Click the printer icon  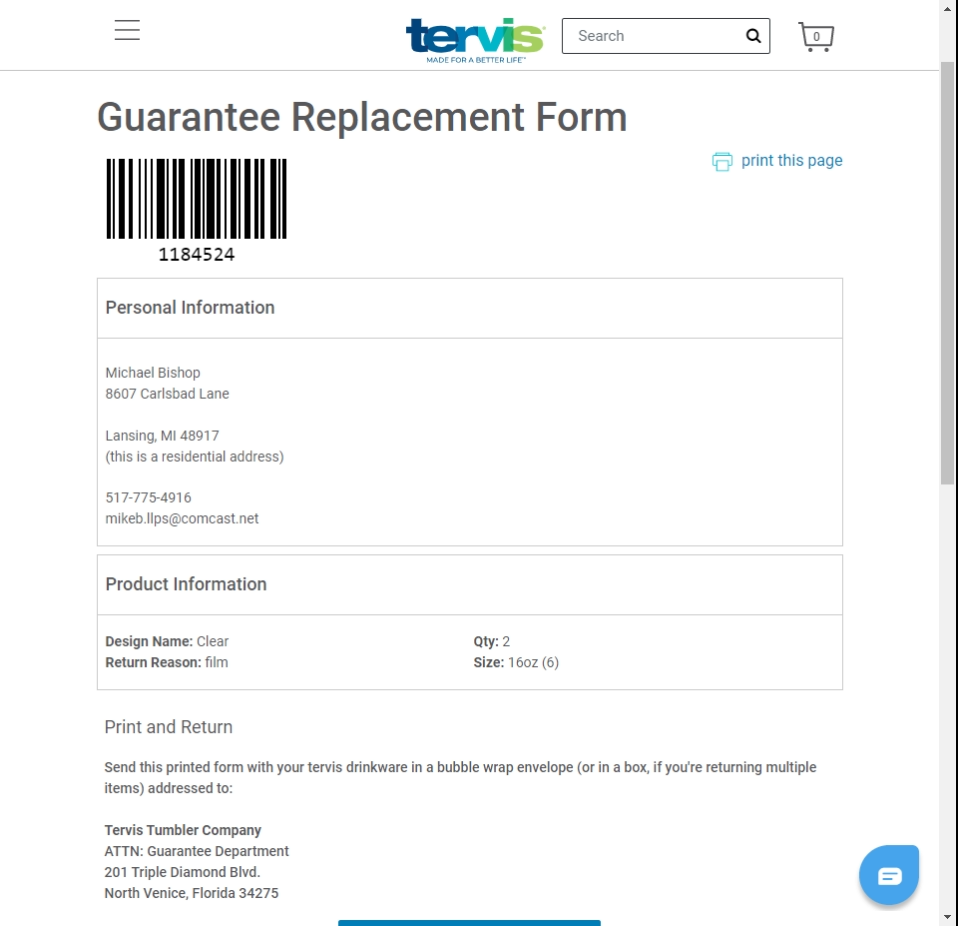722,161
